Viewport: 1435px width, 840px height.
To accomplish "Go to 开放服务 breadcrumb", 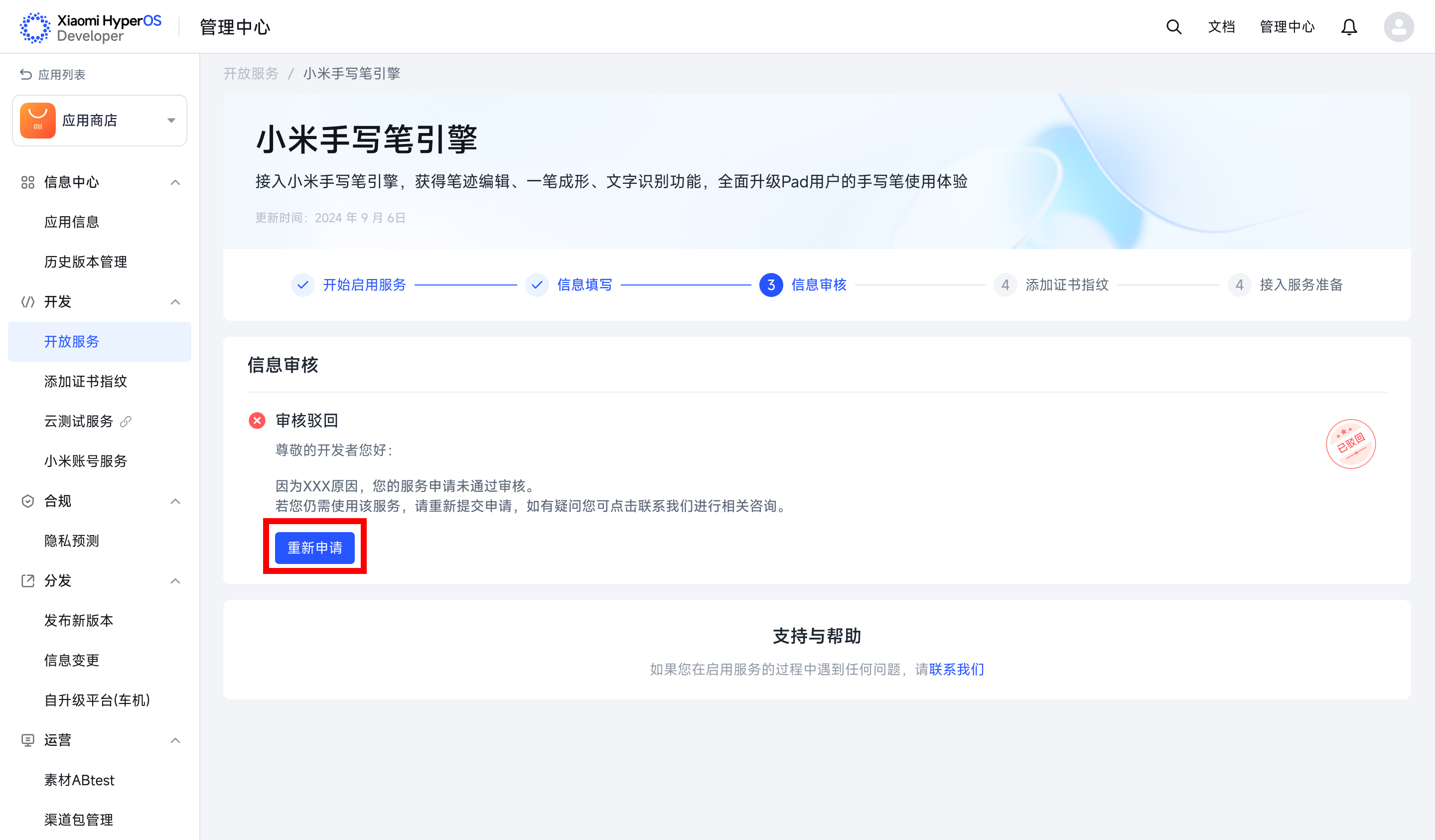I will [251, 73].
